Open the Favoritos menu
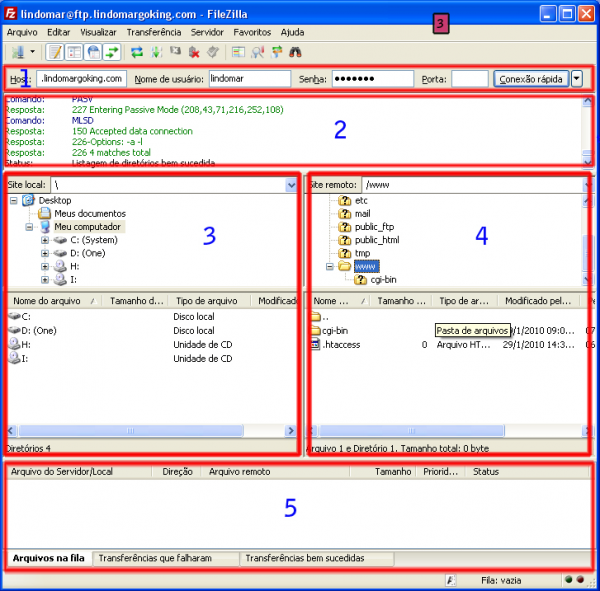 [252, 33]
